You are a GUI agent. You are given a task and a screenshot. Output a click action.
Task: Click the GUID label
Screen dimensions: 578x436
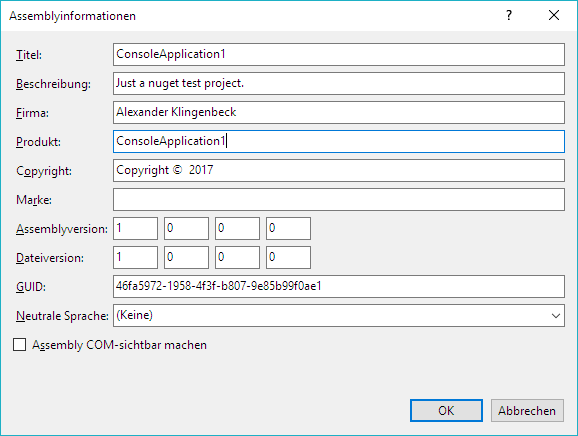click(31, 287)
